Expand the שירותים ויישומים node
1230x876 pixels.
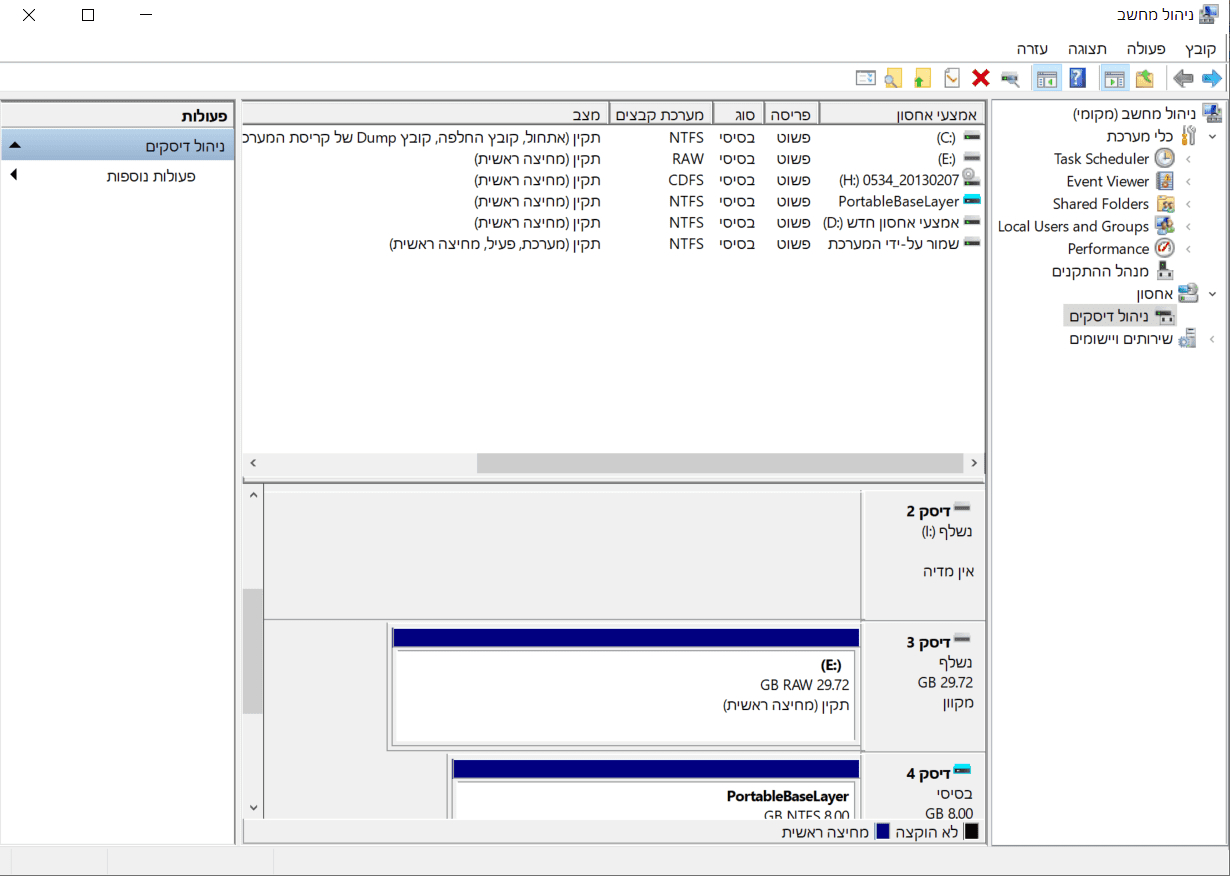coord(1213,339)
